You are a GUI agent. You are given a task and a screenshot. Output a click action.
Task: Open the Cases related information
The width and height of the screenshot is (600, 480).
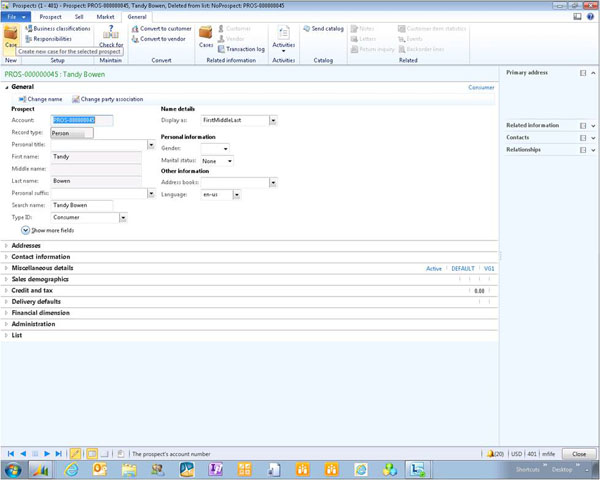206,36
